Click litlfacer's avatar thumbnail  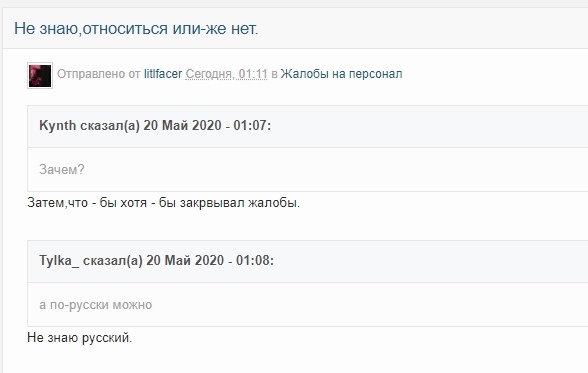tap(40, 75)
